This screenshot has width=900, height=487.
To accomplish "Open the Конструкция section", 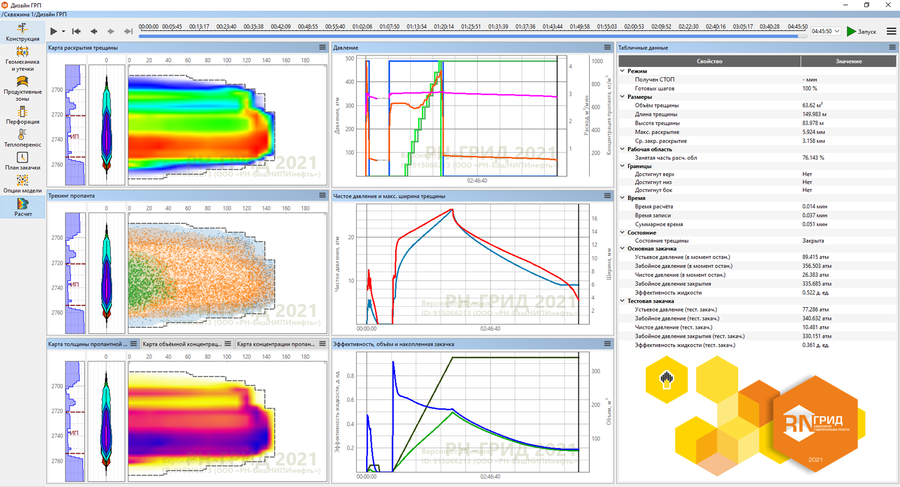I will pos(22,30).
